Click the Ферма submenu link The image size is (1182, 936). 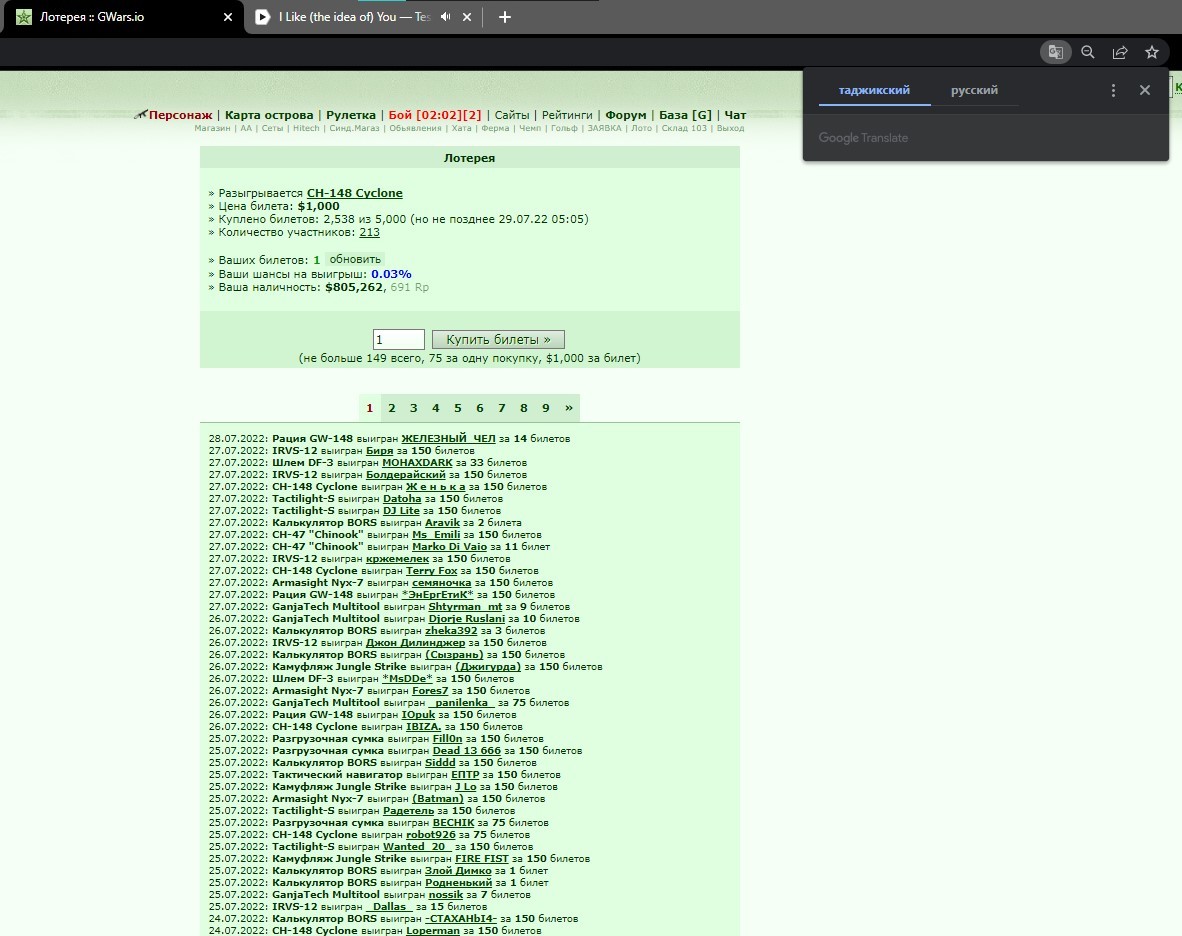495,128
